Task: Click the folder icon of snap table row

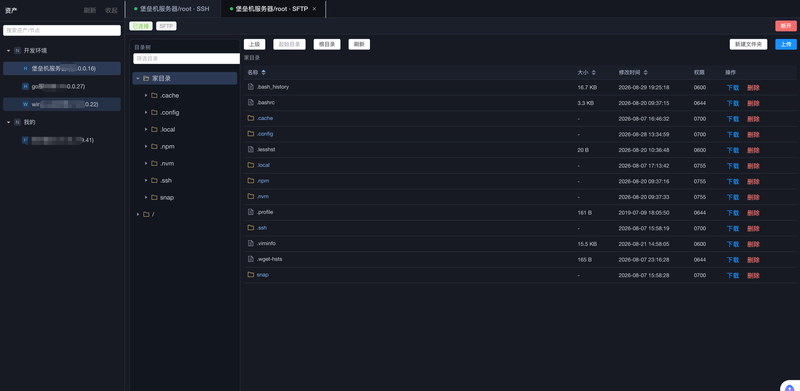Action: (251, 275)
